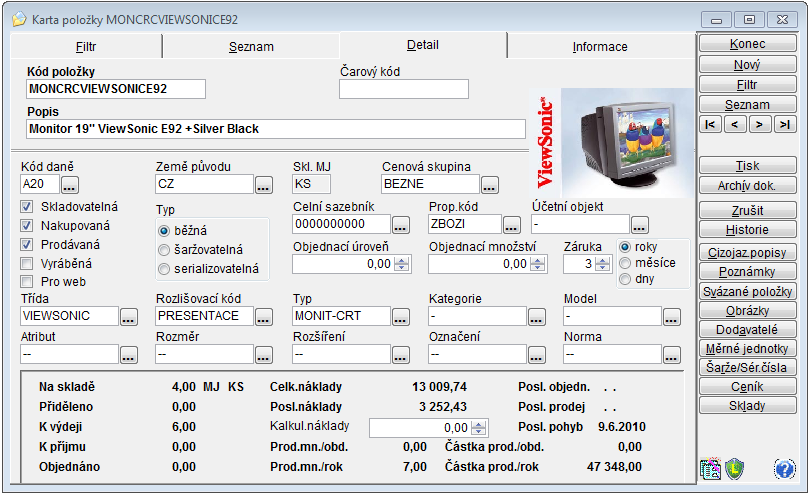The height and width of the screenshot is (495, 810).
Task: Open lookup for Třída VIEWSONIC
Action: pos(129,317)
